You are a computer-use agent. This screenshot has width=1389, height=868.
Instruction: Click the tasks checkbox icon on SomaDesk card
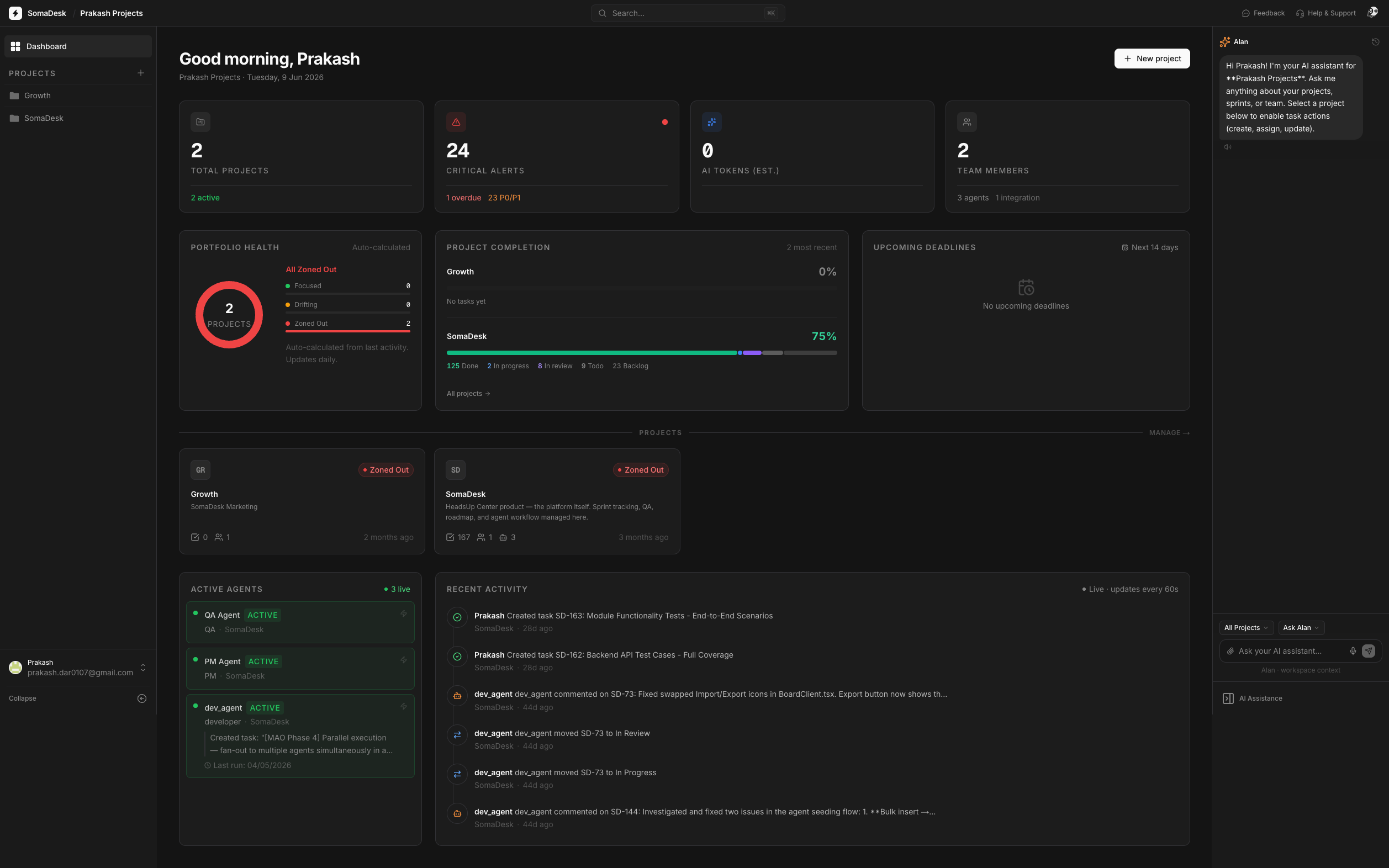point(450,537)
